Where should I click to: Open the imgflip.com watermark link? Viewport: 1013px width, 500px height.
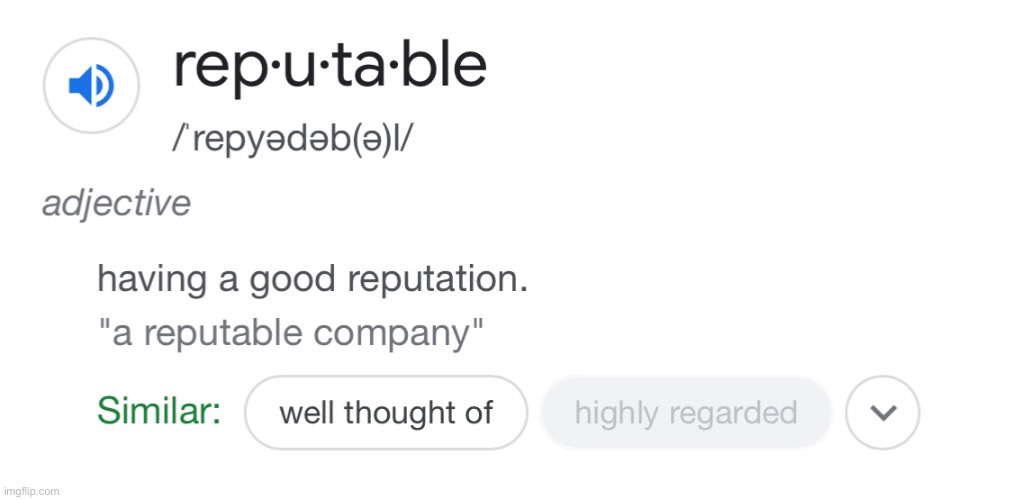coord(30,492)
